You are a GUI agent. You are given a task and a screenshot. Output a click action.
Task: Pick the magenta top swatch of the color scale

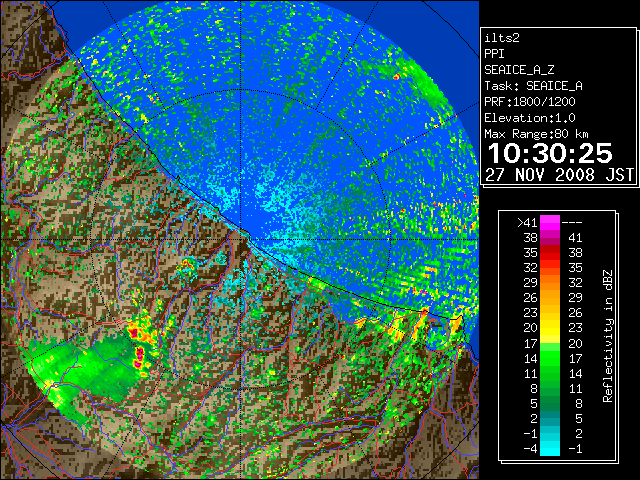550,222
